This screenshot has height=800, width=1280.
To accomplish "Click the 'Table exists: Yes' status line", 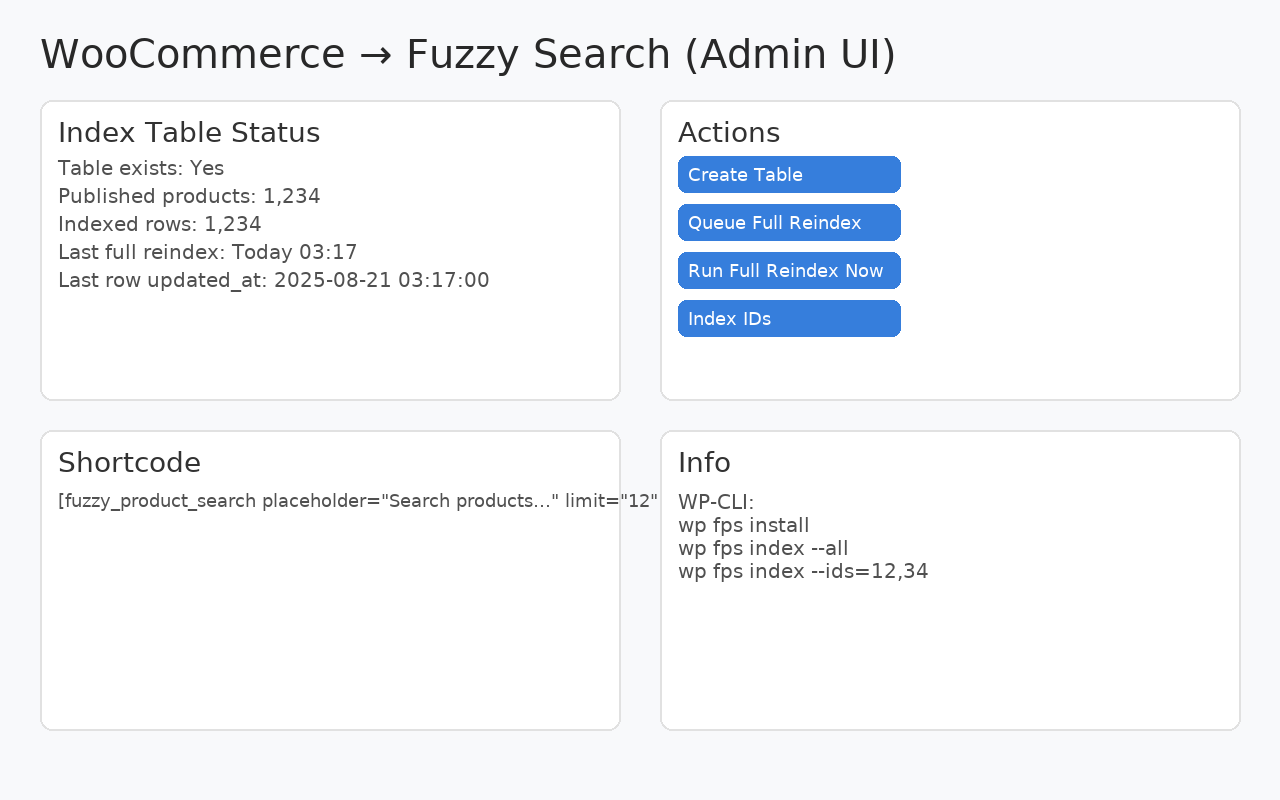I will (x=141, y=168).
